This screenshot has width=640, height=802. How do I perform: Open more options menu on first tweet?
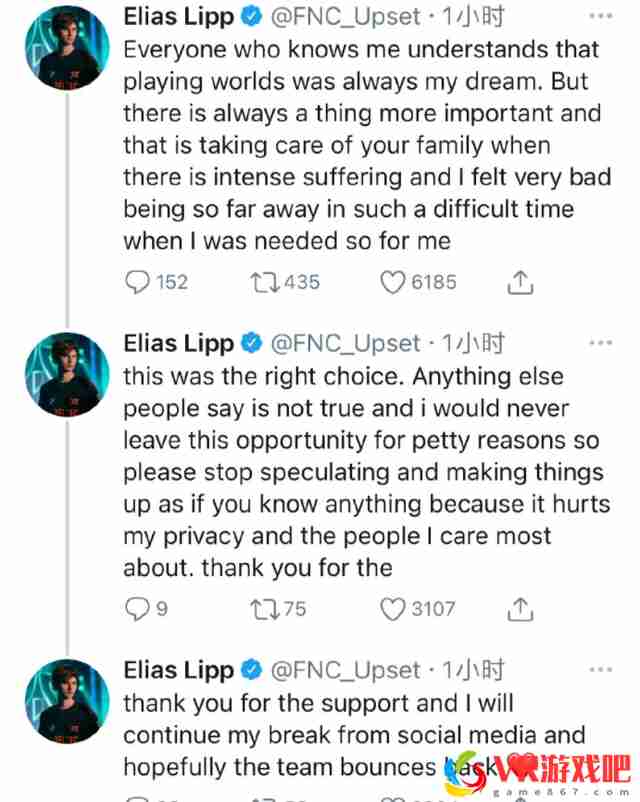[601, 16]
